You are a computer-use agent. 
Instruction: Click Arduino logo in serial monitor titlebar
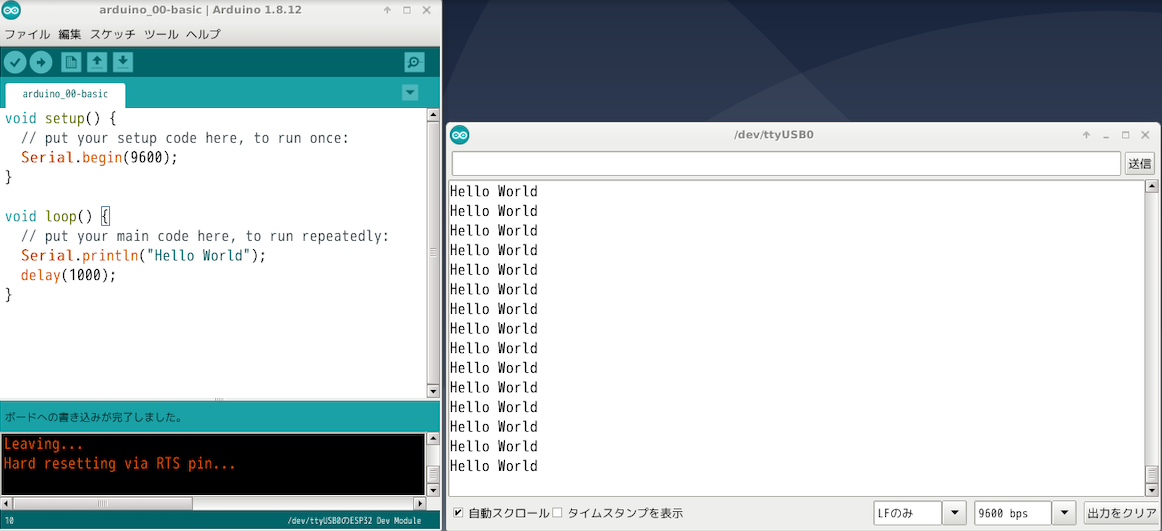point(460,135)
